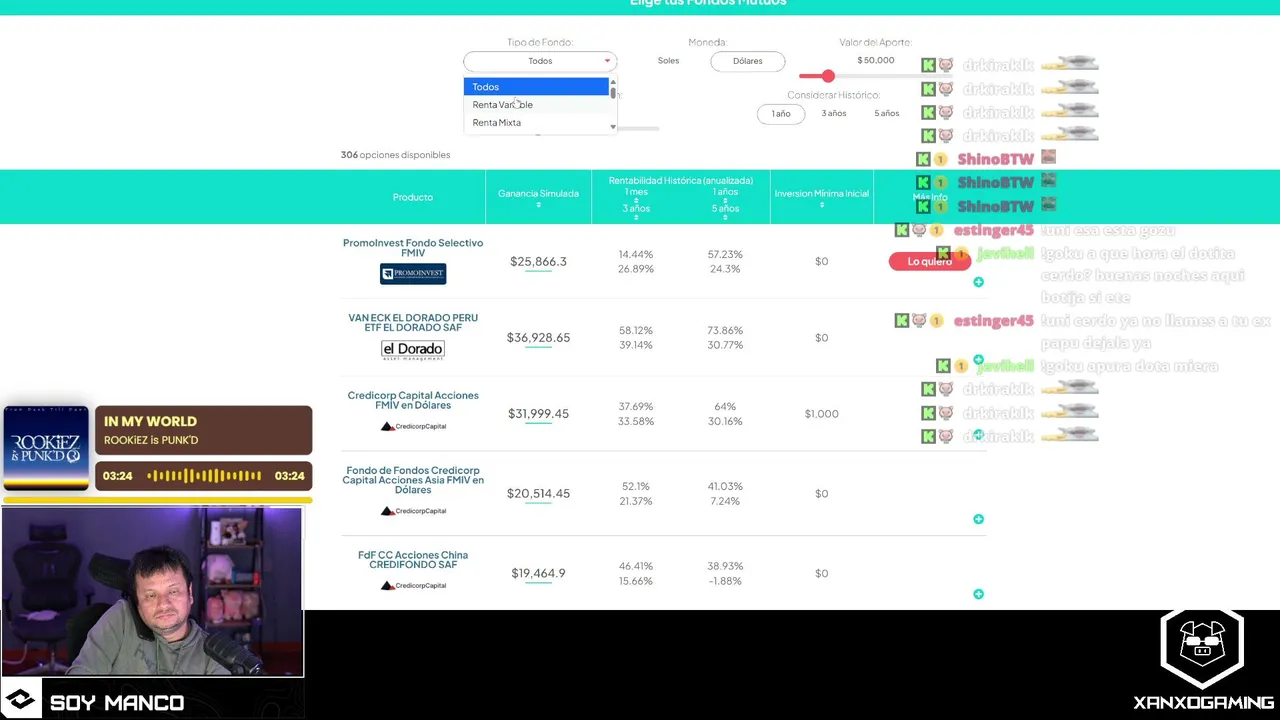
Task: Choose 5 años historical period
Action: (887, 114)
